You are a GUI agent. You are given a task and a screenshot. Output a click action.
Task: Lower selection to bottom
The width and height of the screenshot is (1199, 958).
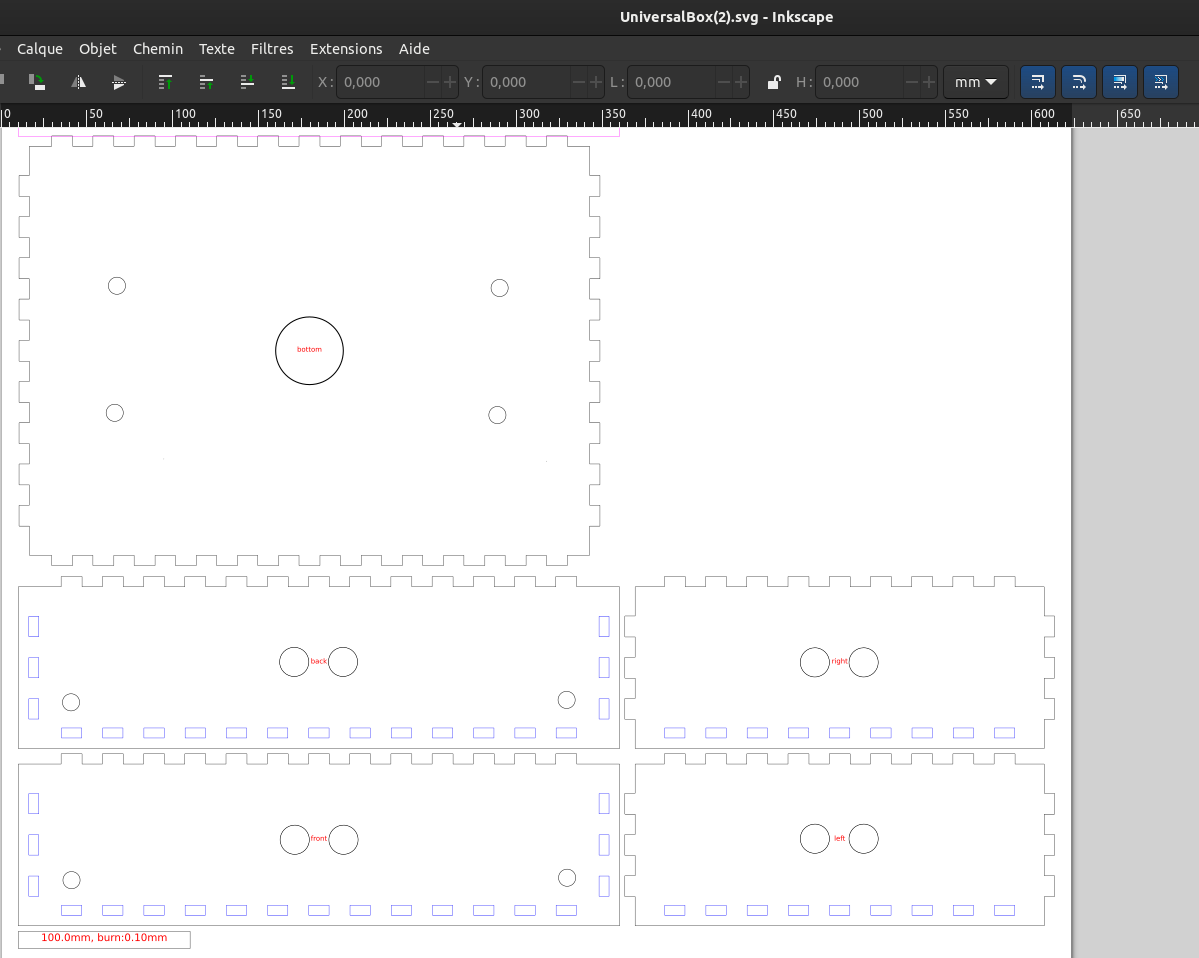(288, 82)
